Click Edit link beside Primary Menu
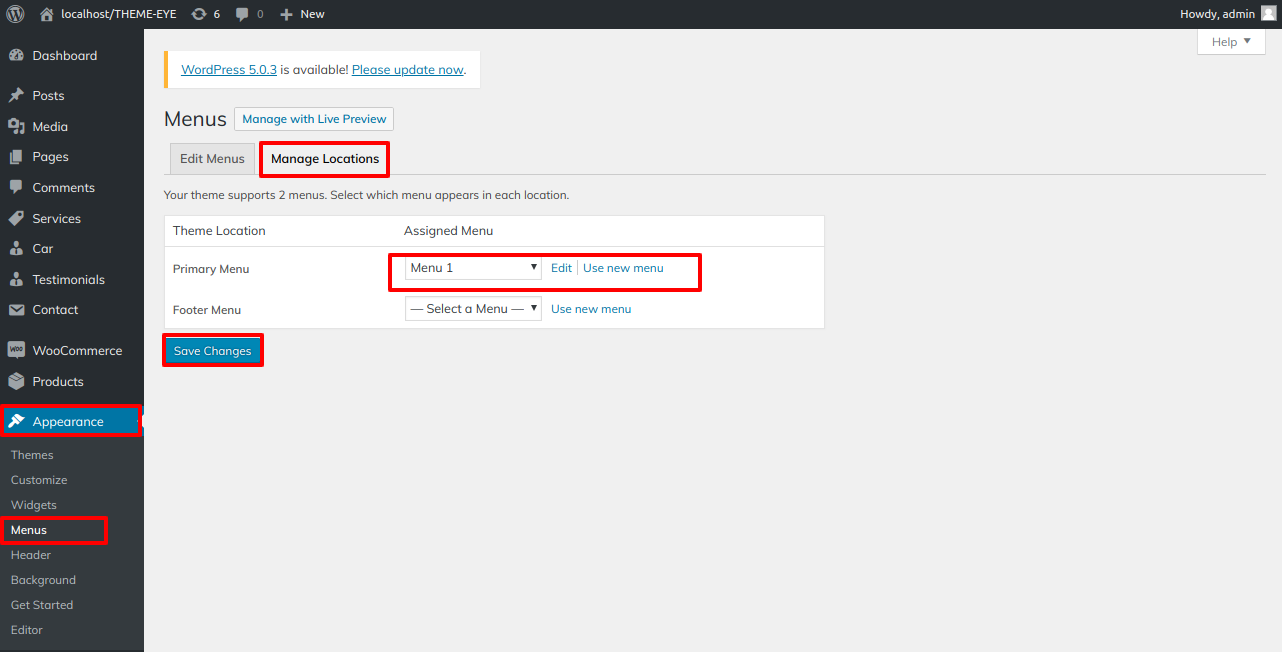 [561, 268]
